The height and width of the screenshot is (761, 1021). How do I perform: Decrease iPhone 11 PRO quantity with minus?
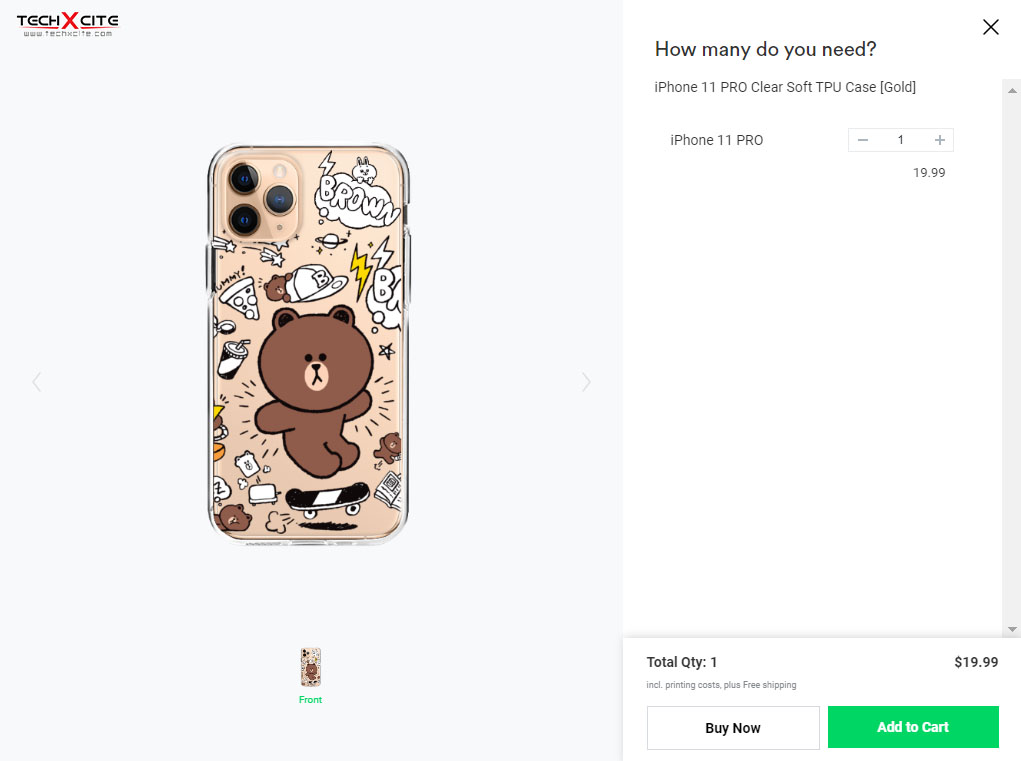[x=863, y=140]
